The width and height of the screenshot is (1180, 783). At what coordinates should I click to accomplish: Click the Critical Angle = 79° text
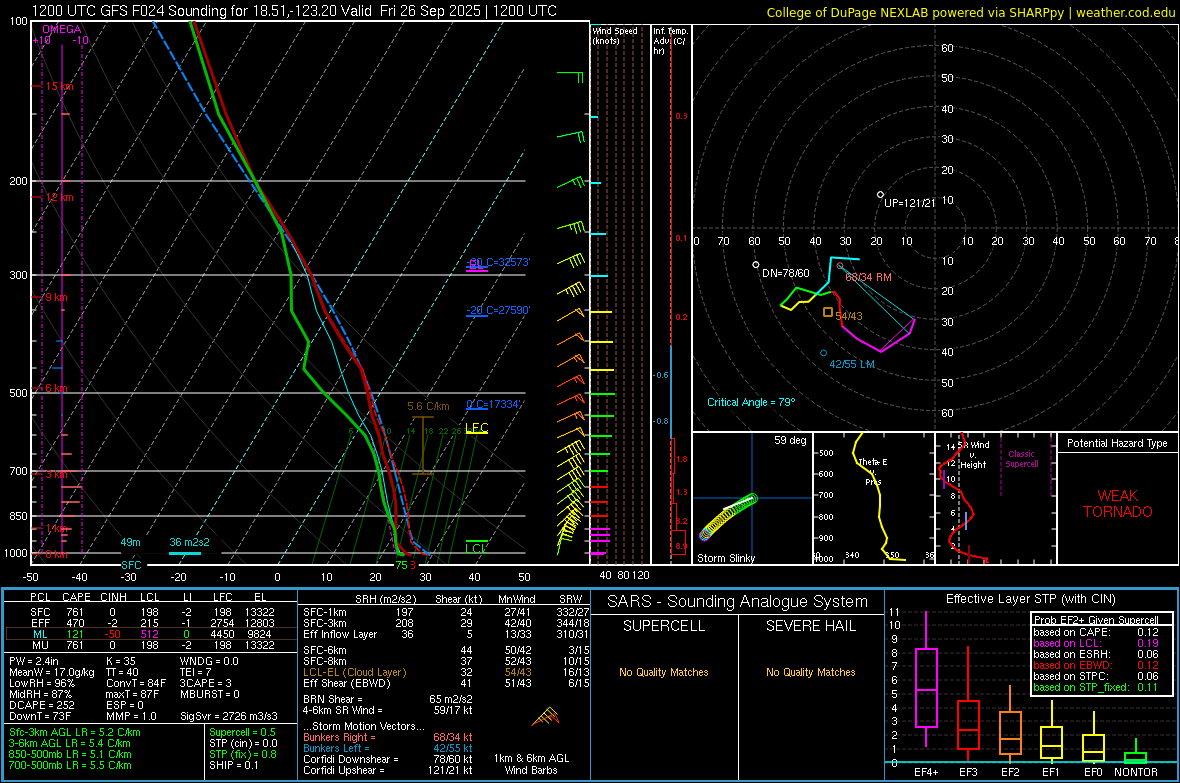[x=751, y=402]
